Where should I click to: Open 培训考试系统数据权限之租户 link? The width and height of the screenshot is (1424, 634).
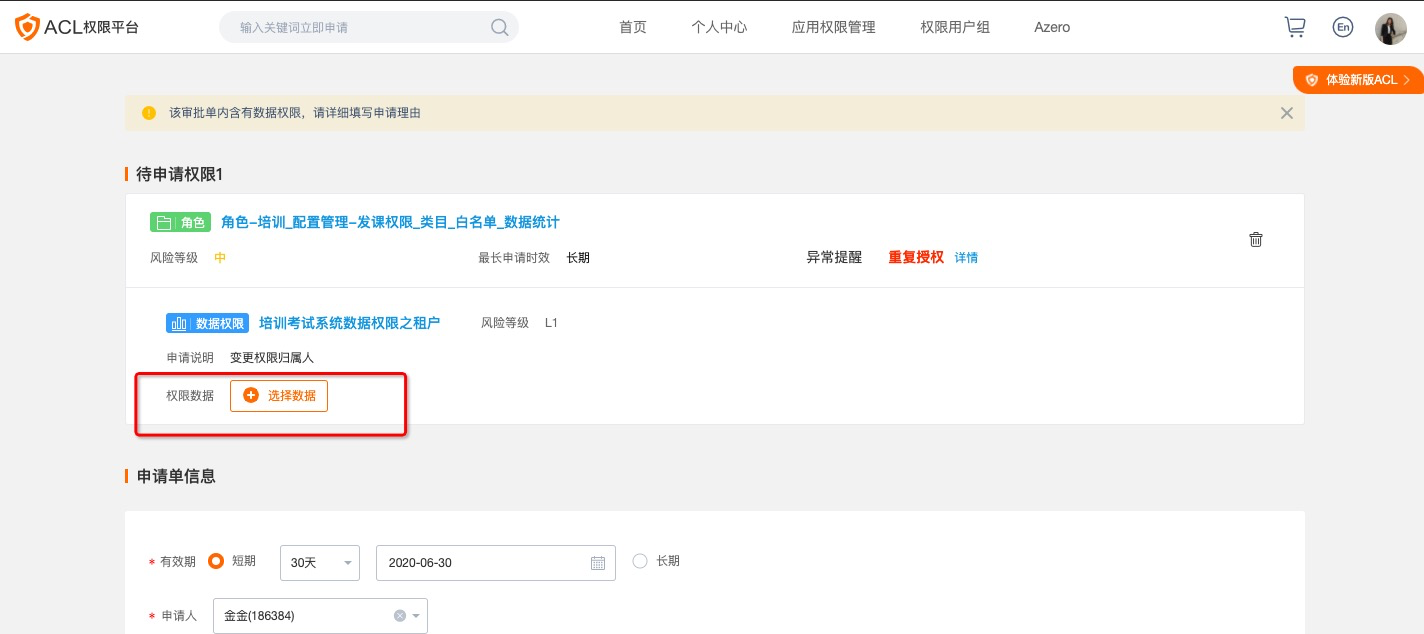coord(349,323)
